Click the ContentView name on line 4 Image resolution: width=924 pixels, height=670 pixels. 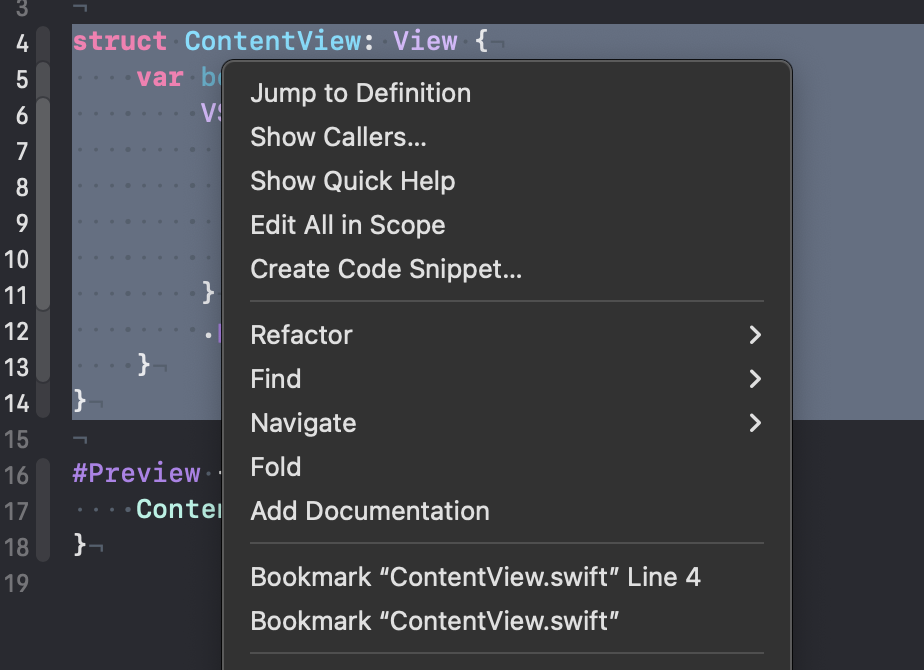click(272, 42)
